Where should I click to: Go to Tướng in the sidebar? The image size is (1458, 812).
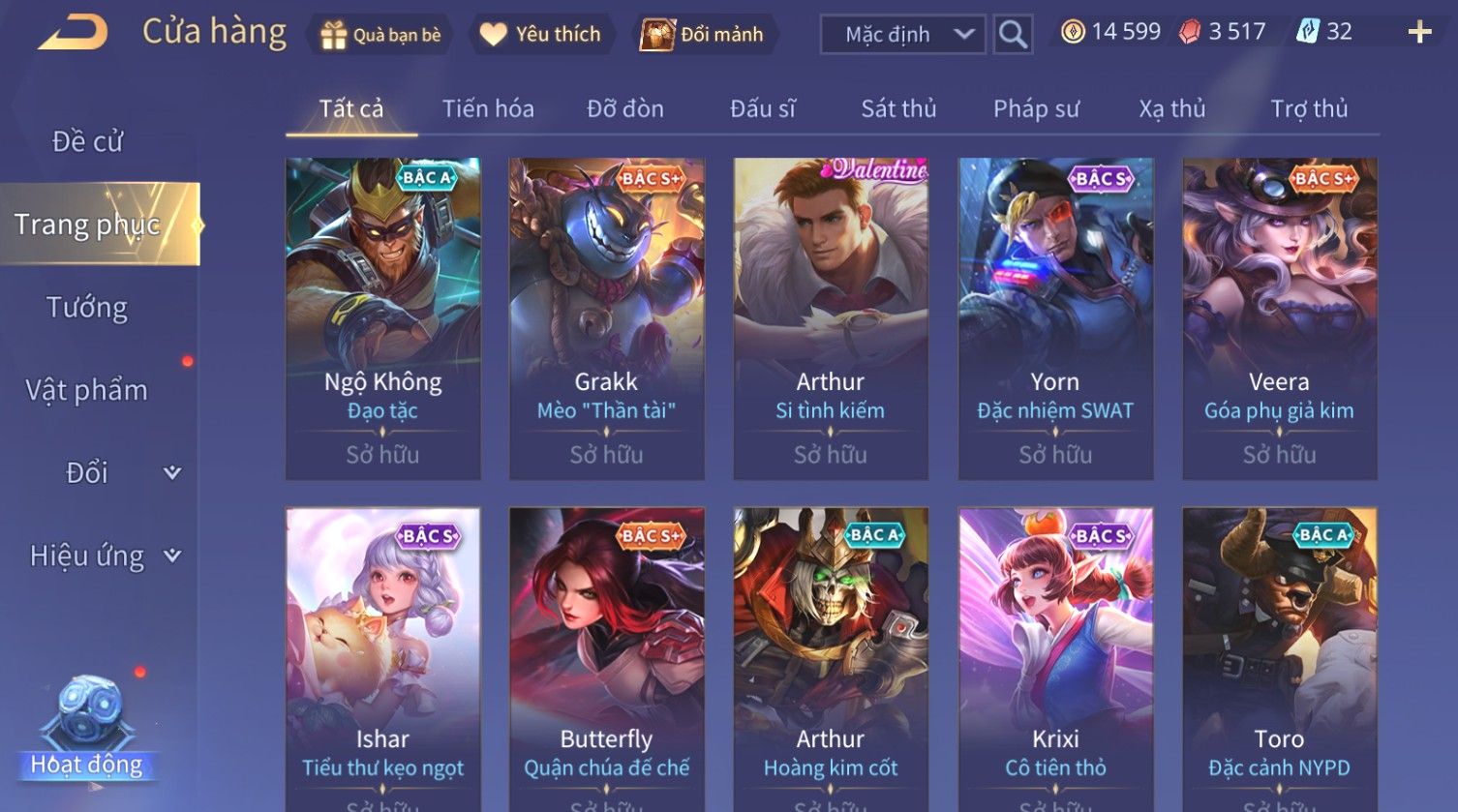click(87, 308)
